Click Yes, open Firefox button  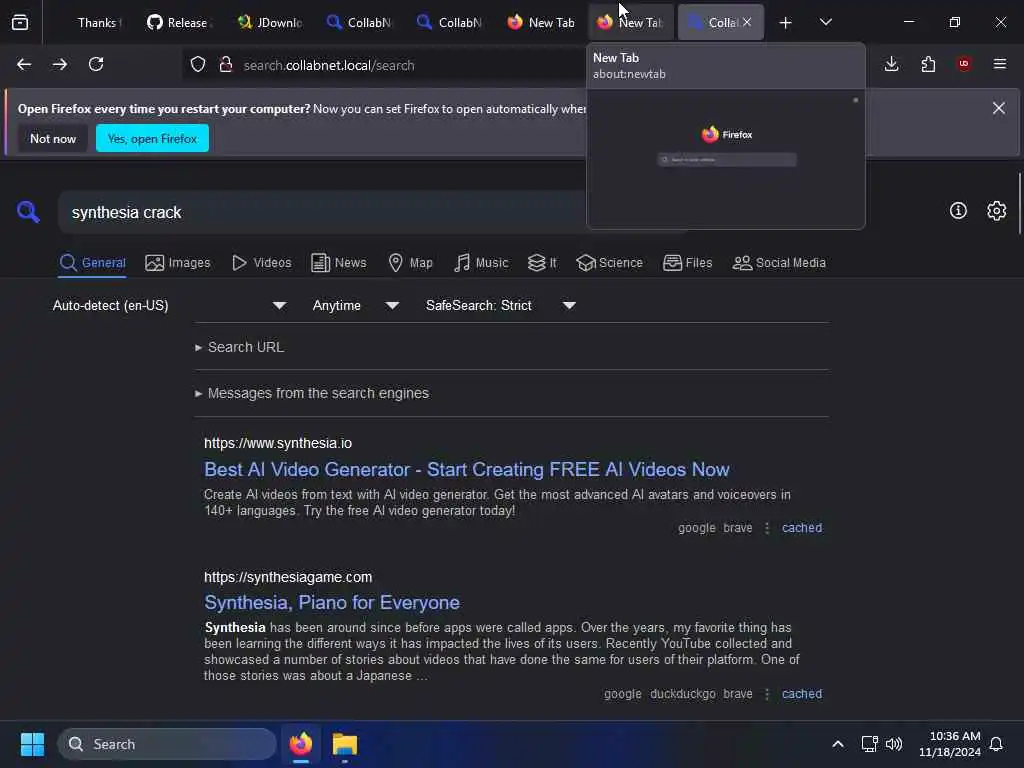point(152,138)
